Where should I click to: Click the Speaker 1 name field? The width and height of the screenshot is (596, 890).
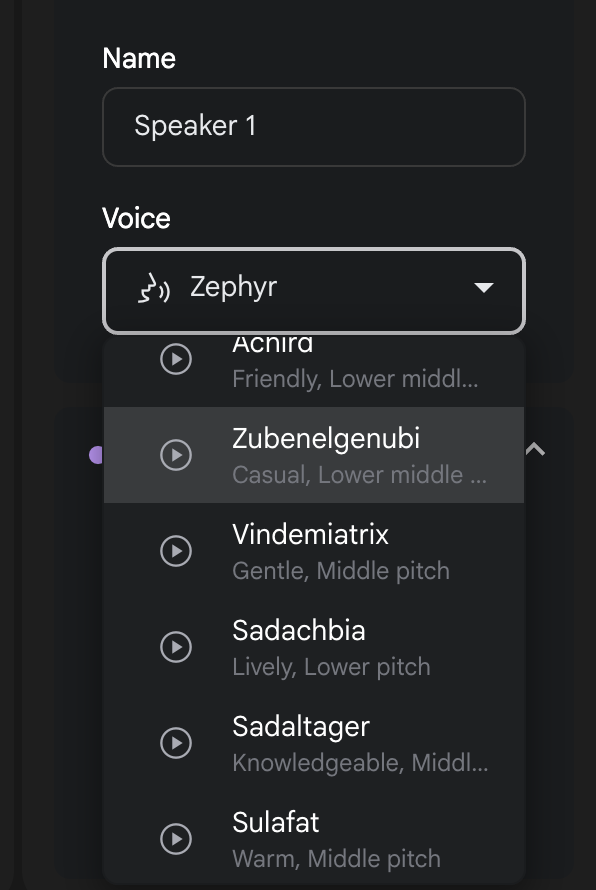click(x=314, y=127)
